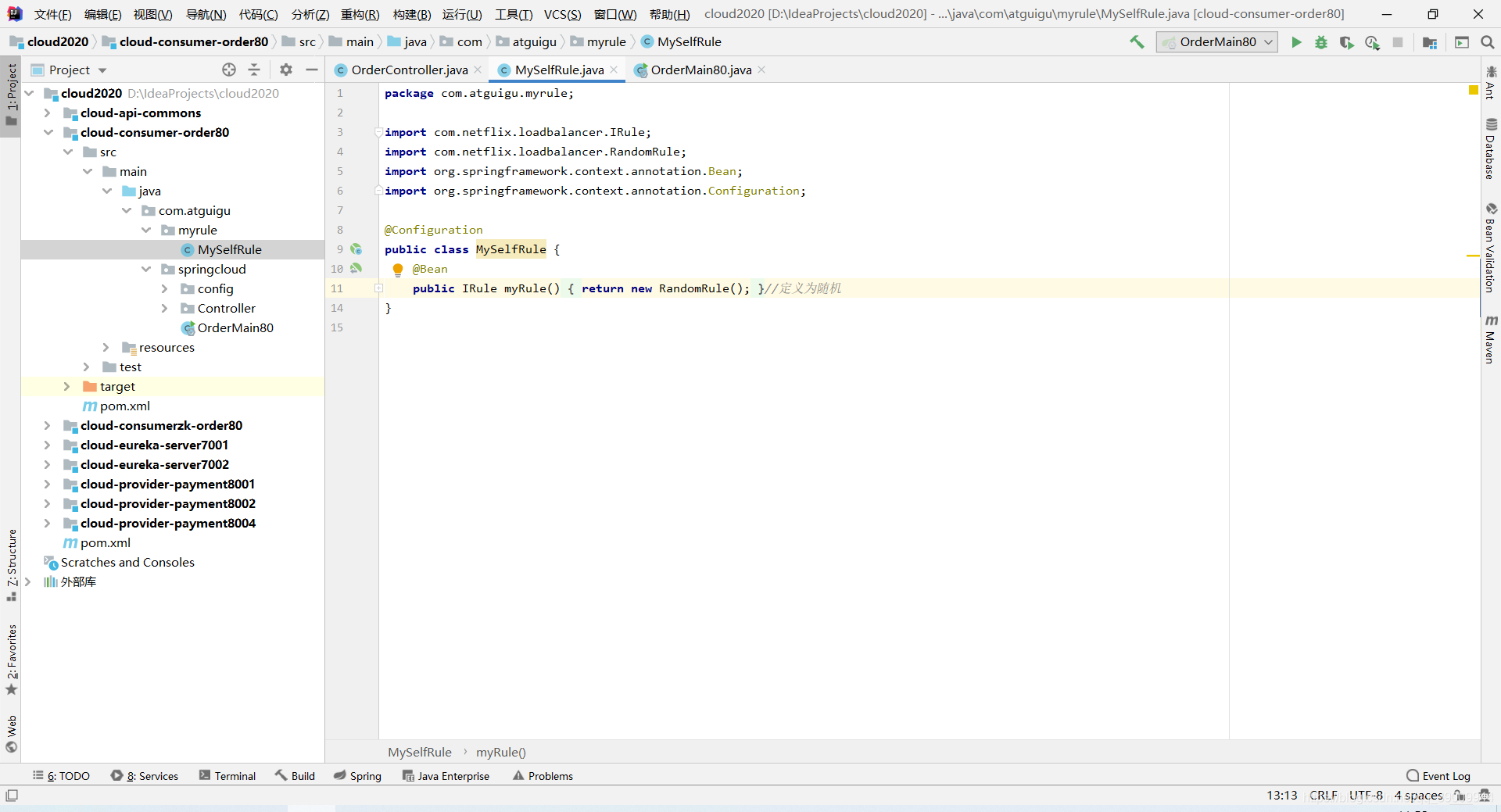Image resolution: width=1501 pixels, height=812 pixels.
Task: Open the Problems tool window
Action: (543, 775)
